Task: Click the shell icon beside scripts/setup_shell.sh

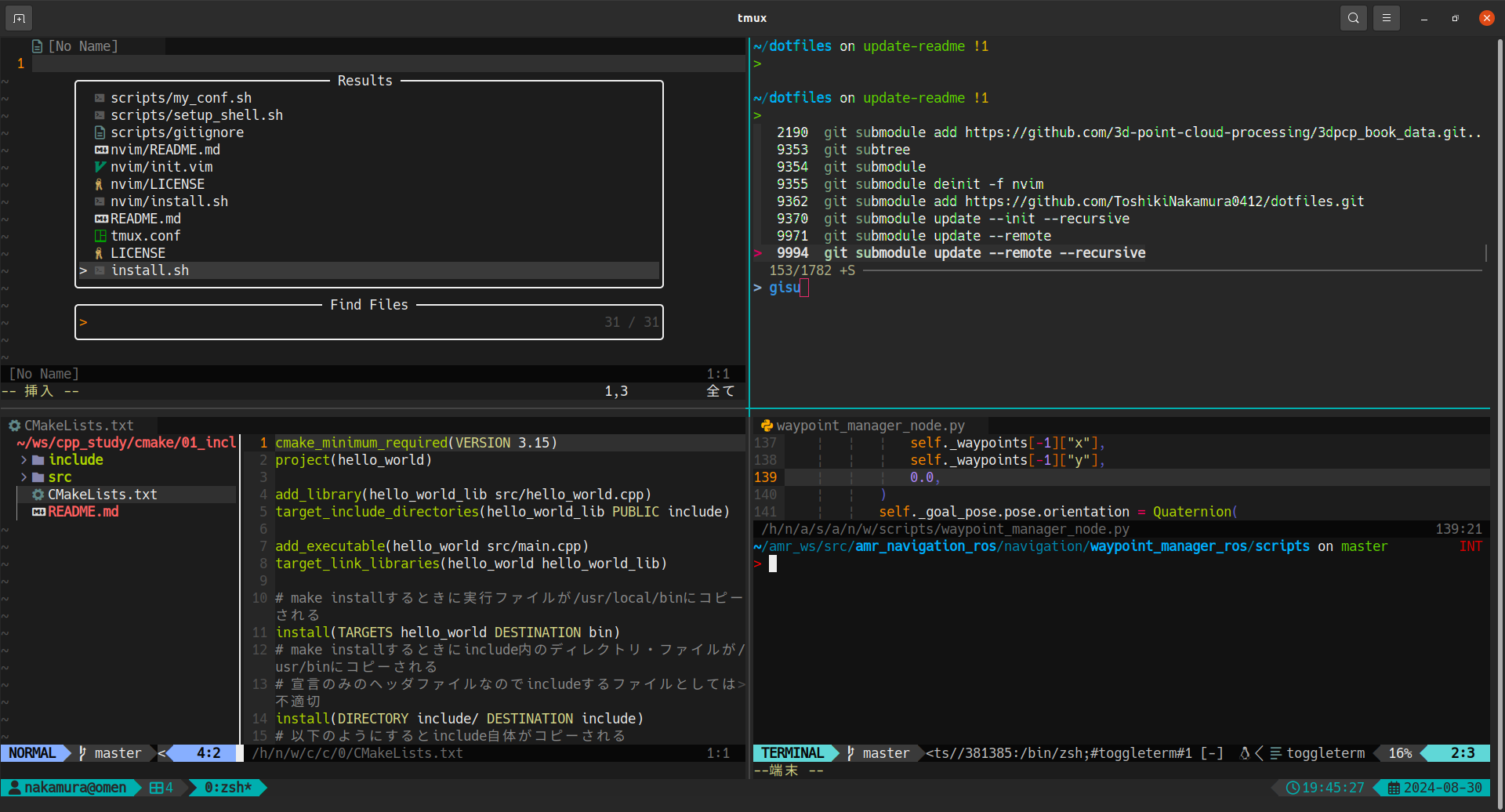Action: point(100,115)
